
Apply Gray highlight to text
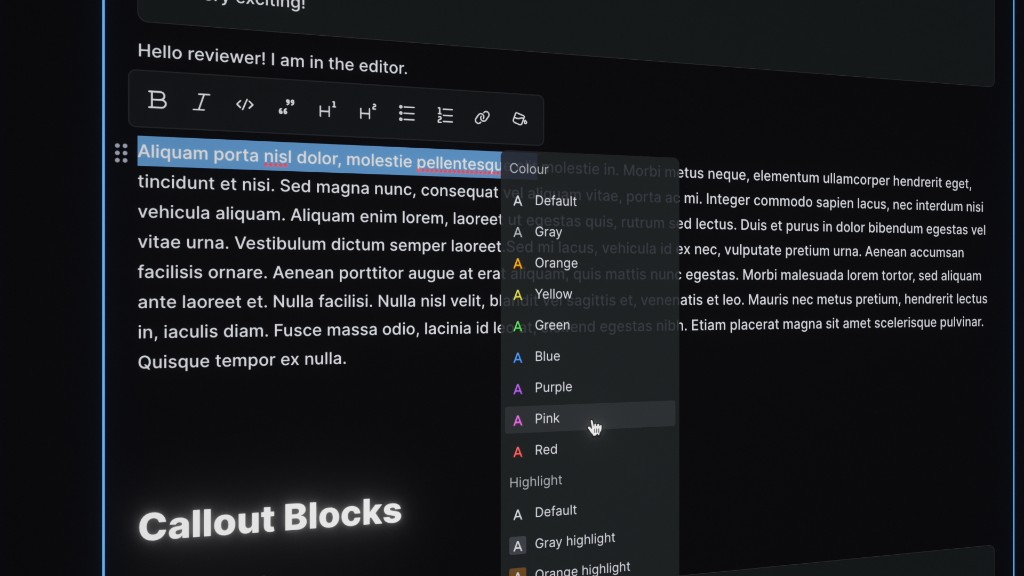coord(590,541)
